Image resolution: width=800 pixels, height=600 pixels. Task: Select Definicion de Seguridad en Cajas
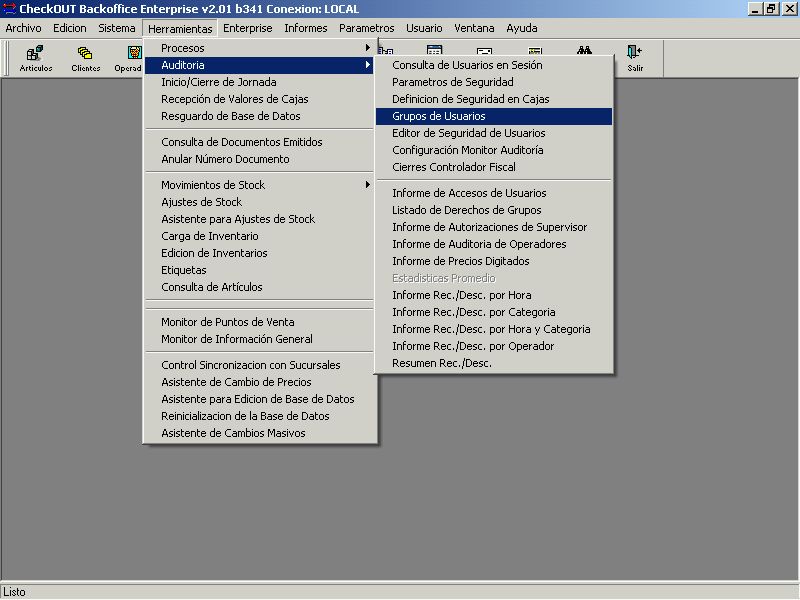[494, 99]
